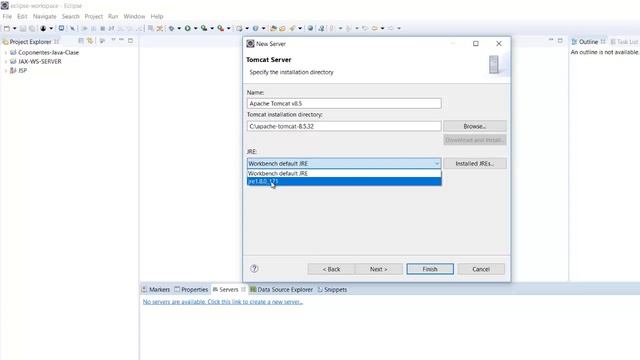Click the link to create a new server
This screenshot has height=360, width=640.
pyautogui.click(x=222, y=302)
